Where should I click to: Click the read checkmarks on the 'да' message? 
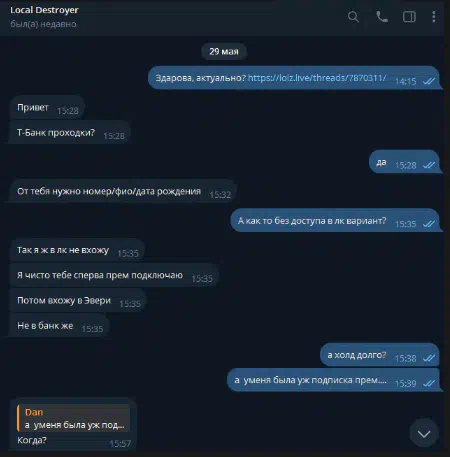pos(429,165)
